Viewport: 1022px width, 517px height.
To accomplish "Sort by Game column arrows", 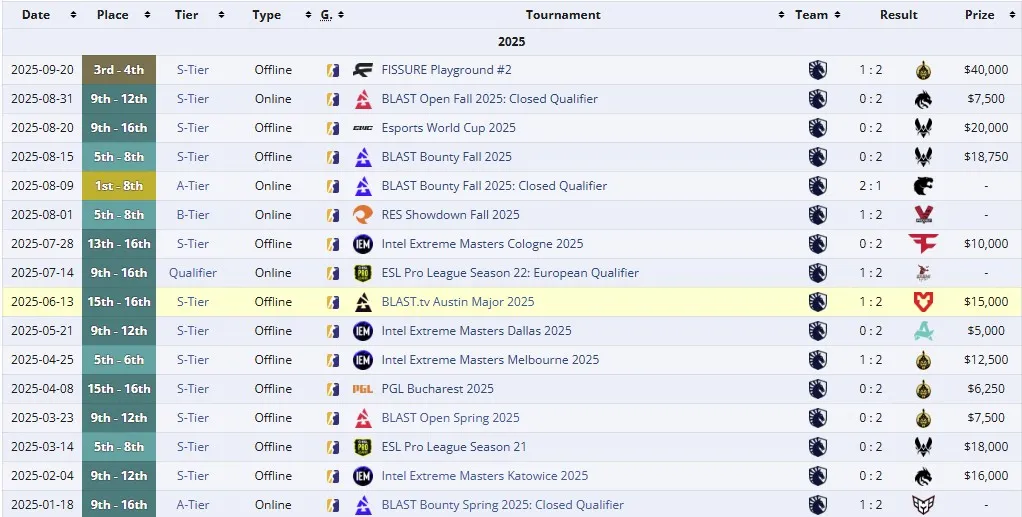I will coord(341,15).
